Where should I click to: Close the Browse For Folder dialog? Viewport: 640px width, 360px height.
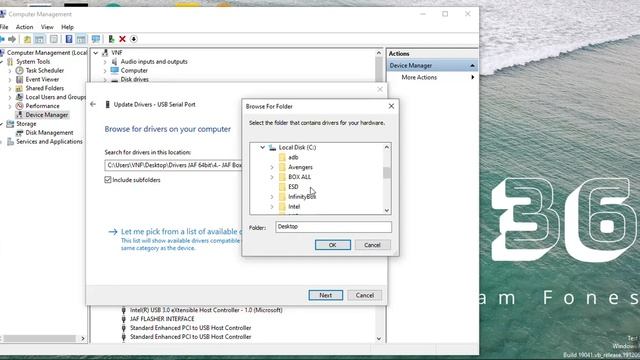[391, 106]
